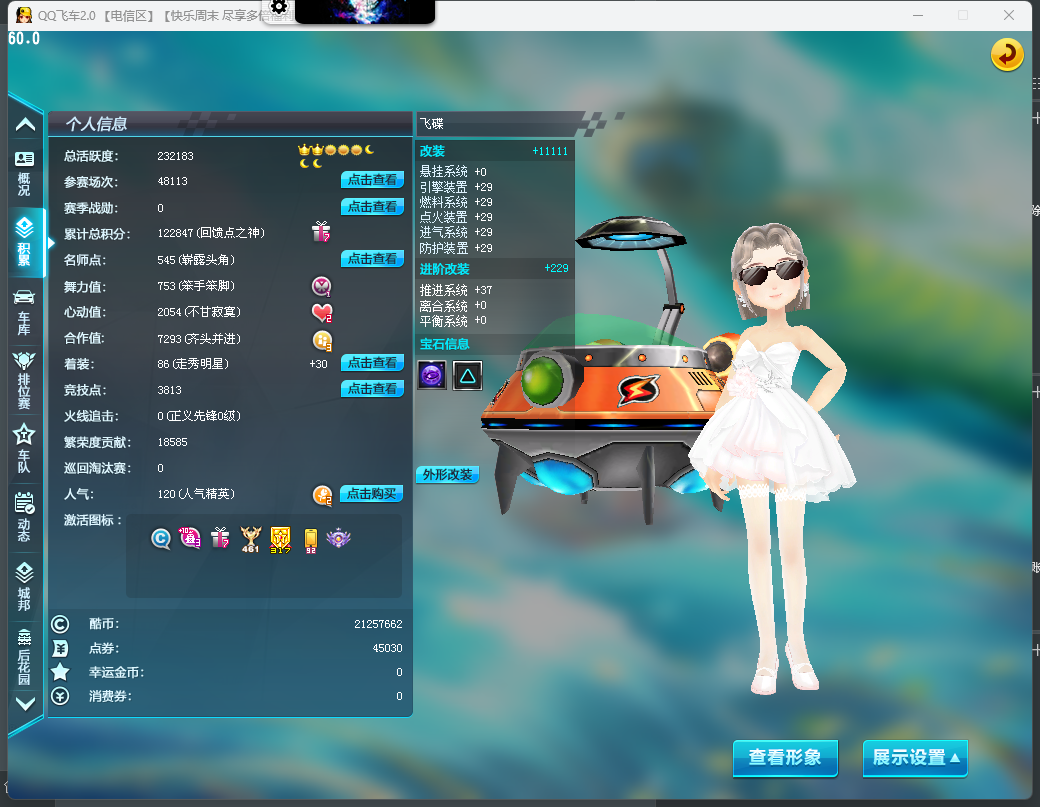The width and height of the screenshot is (1040, 807).
Task: Click the gold cooperation icon beside 合作值
Action: 322,340
